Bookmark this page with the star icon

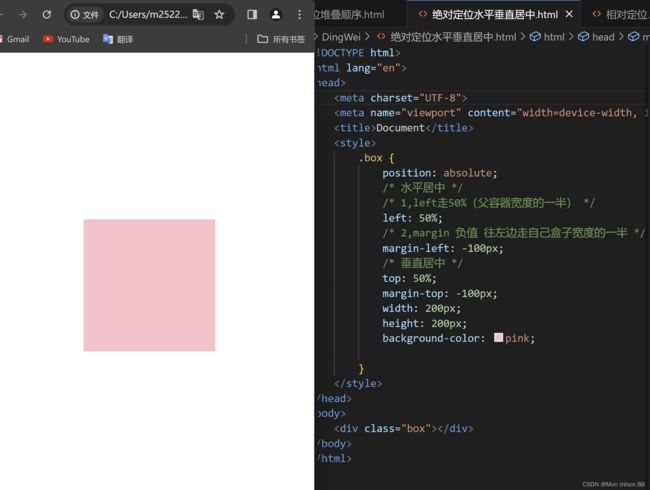point(219,15)
